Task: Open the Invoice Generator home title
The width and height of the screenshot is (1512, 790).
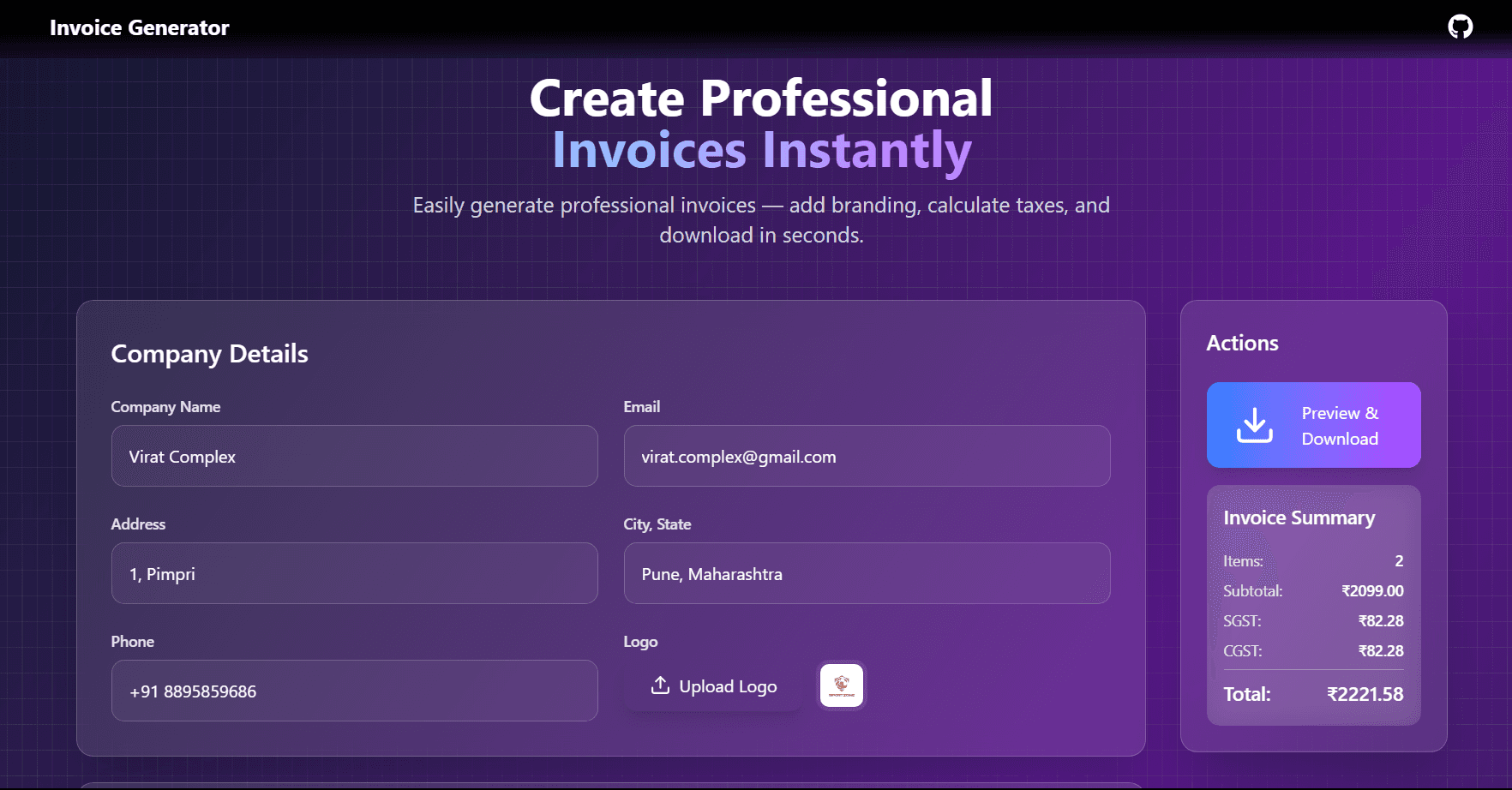Action: (140, 27)
